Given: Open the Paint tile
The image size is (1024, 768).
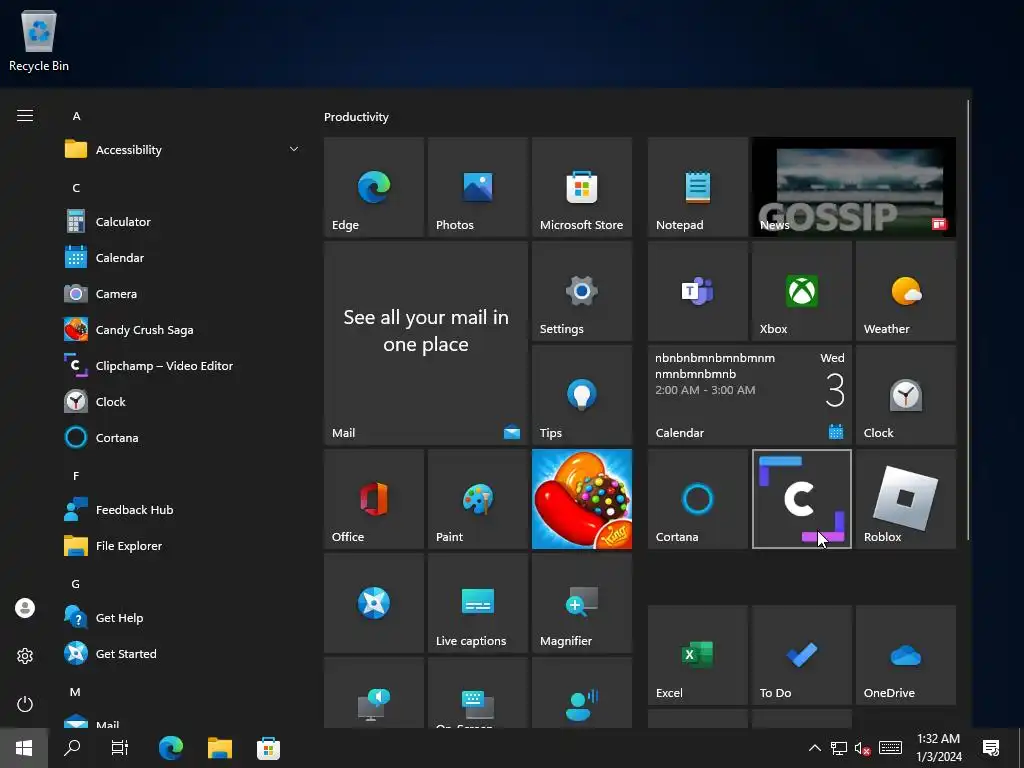Looking at the screenshot, I should [x=477, y=499].
